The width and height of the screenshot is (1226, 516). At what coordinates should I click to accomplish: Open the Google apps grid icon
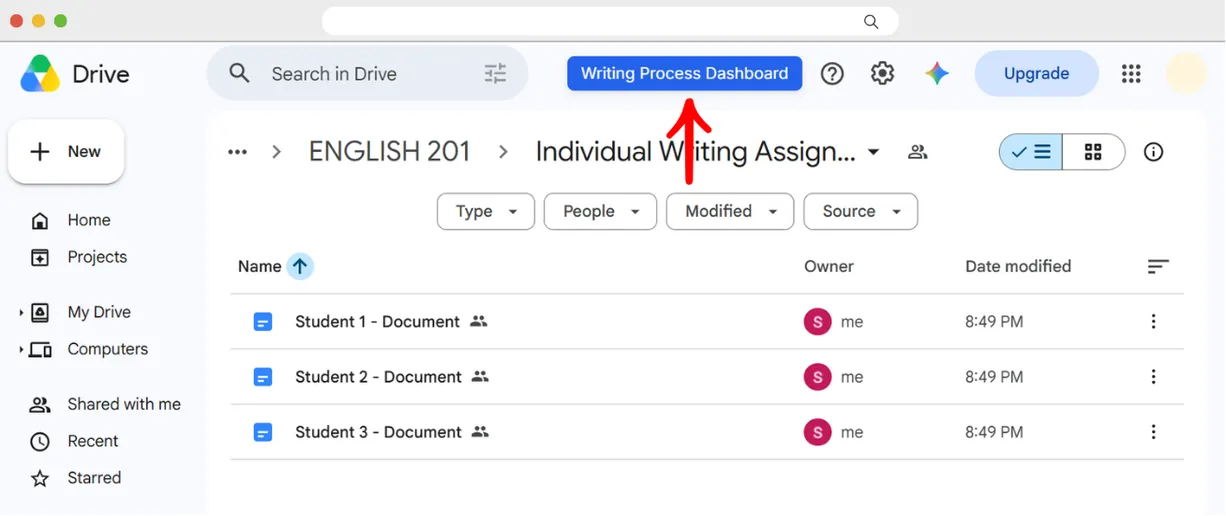click(1131, 73)
